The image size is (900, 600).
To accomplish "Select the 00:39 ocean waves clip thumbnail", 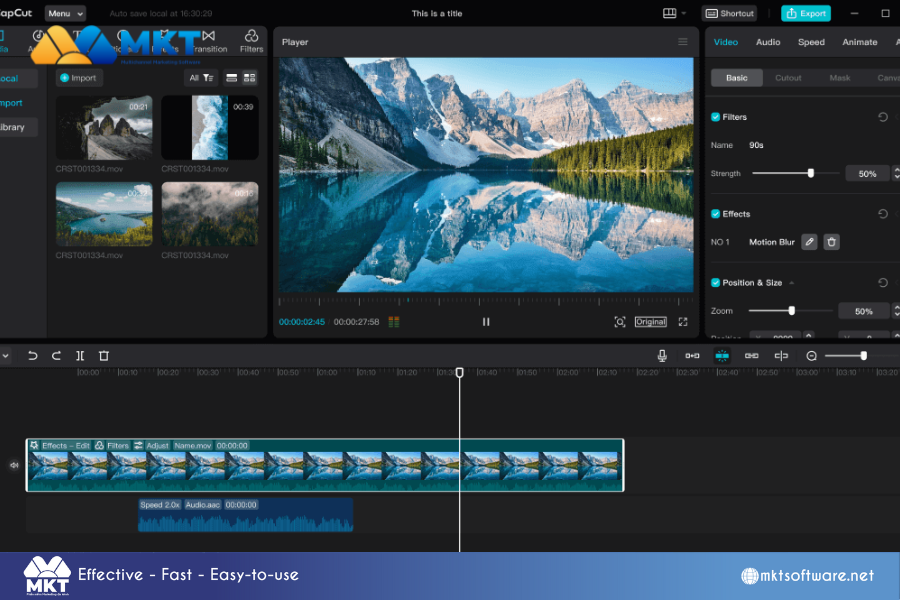I will tap(210, 127).
